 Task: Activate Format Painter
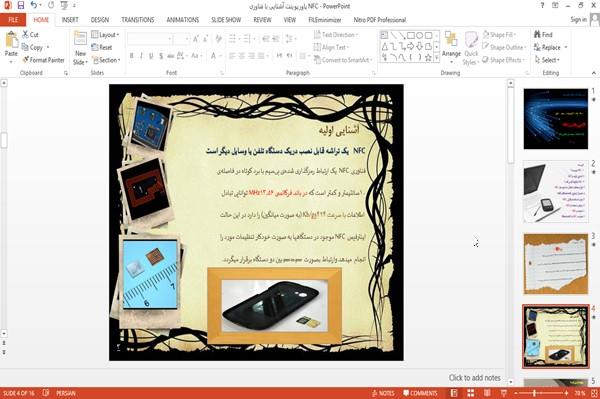(x=43, y=60)
